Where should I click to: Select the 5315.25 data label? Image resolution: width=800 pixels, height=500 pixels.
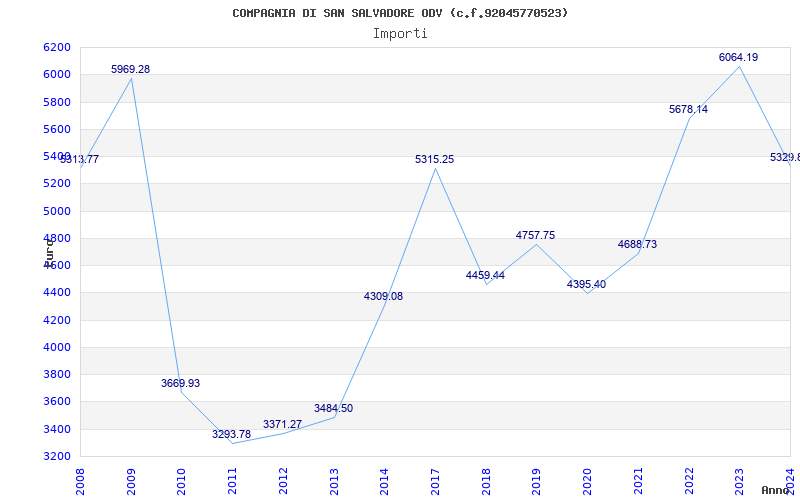tap(434, 160)
